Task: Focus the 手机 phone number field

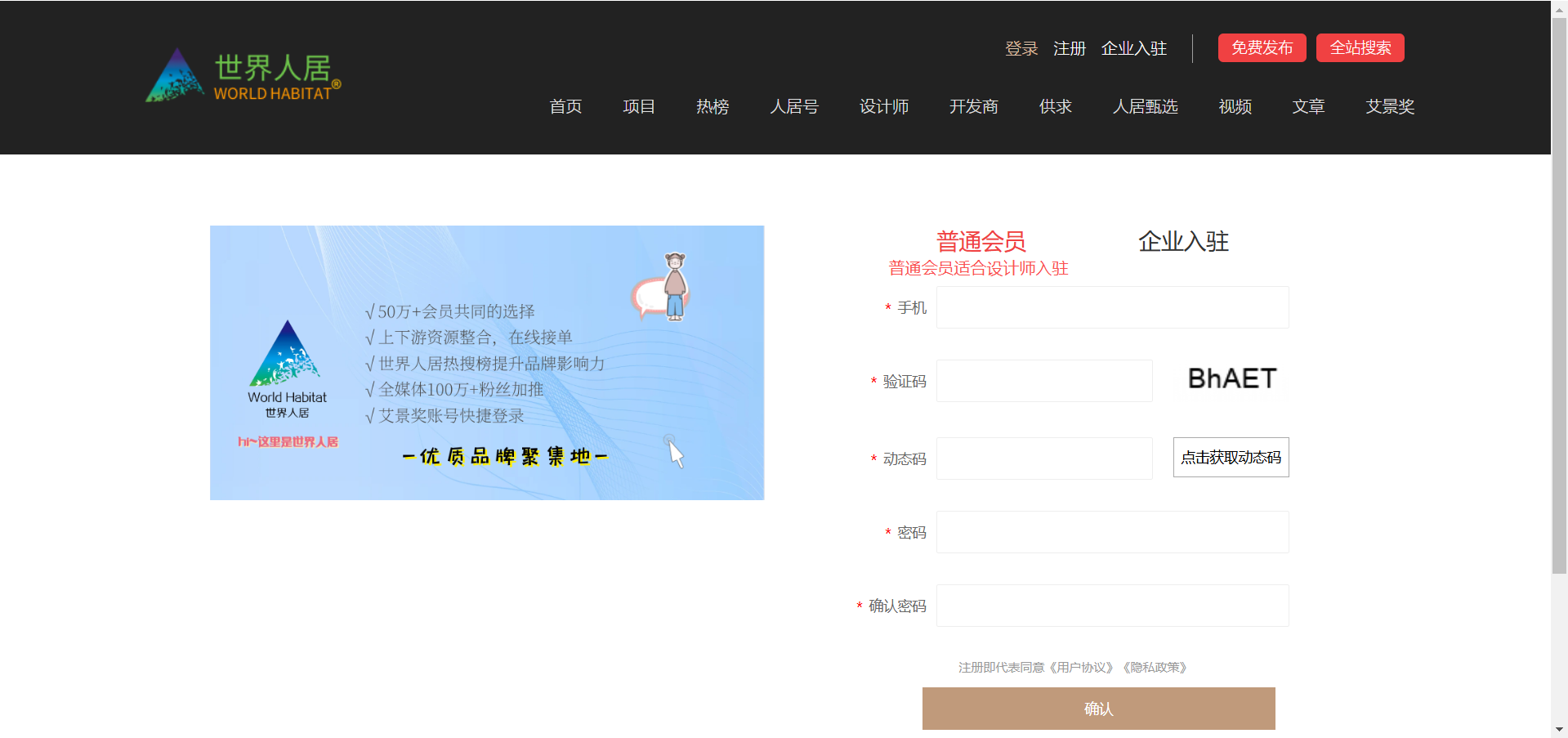Action: click(x=1112, y=308)
